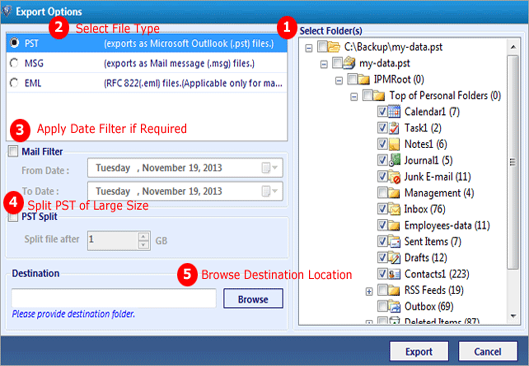Open the From Date calendar dropdown
The height and width of the screenshot is (366, 529).
click(270, 168)
